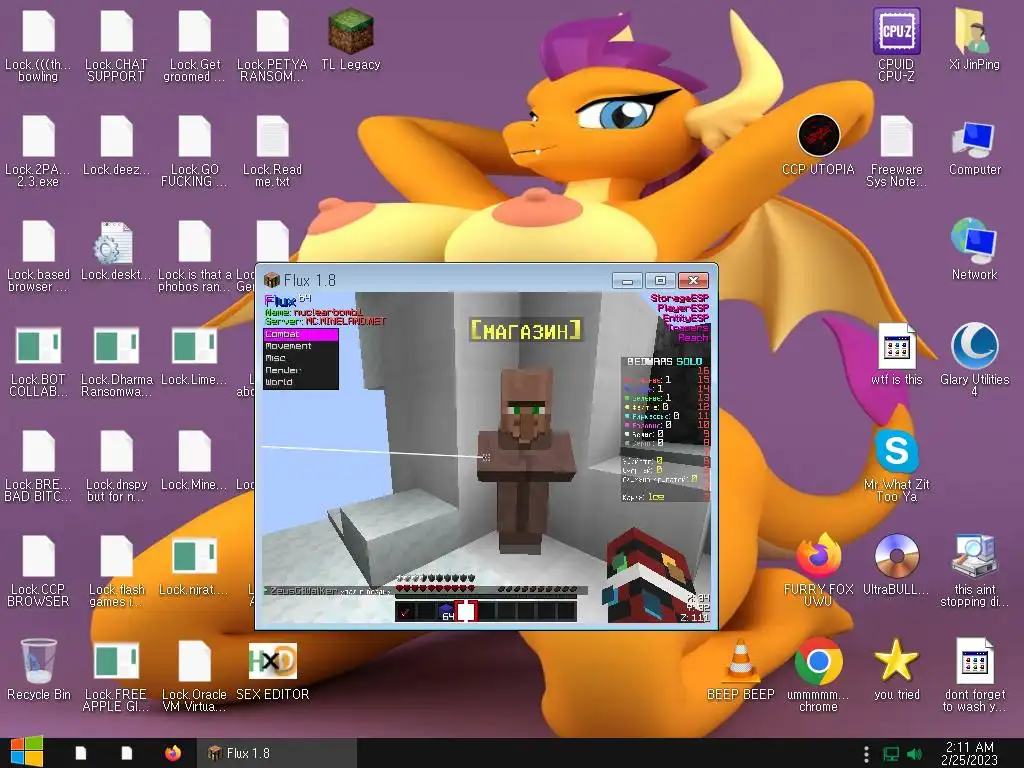This screenshot has height=768, width=1024.
Task: Open the CCP UTOPIA desktop icon
Action: coord(818,136)
